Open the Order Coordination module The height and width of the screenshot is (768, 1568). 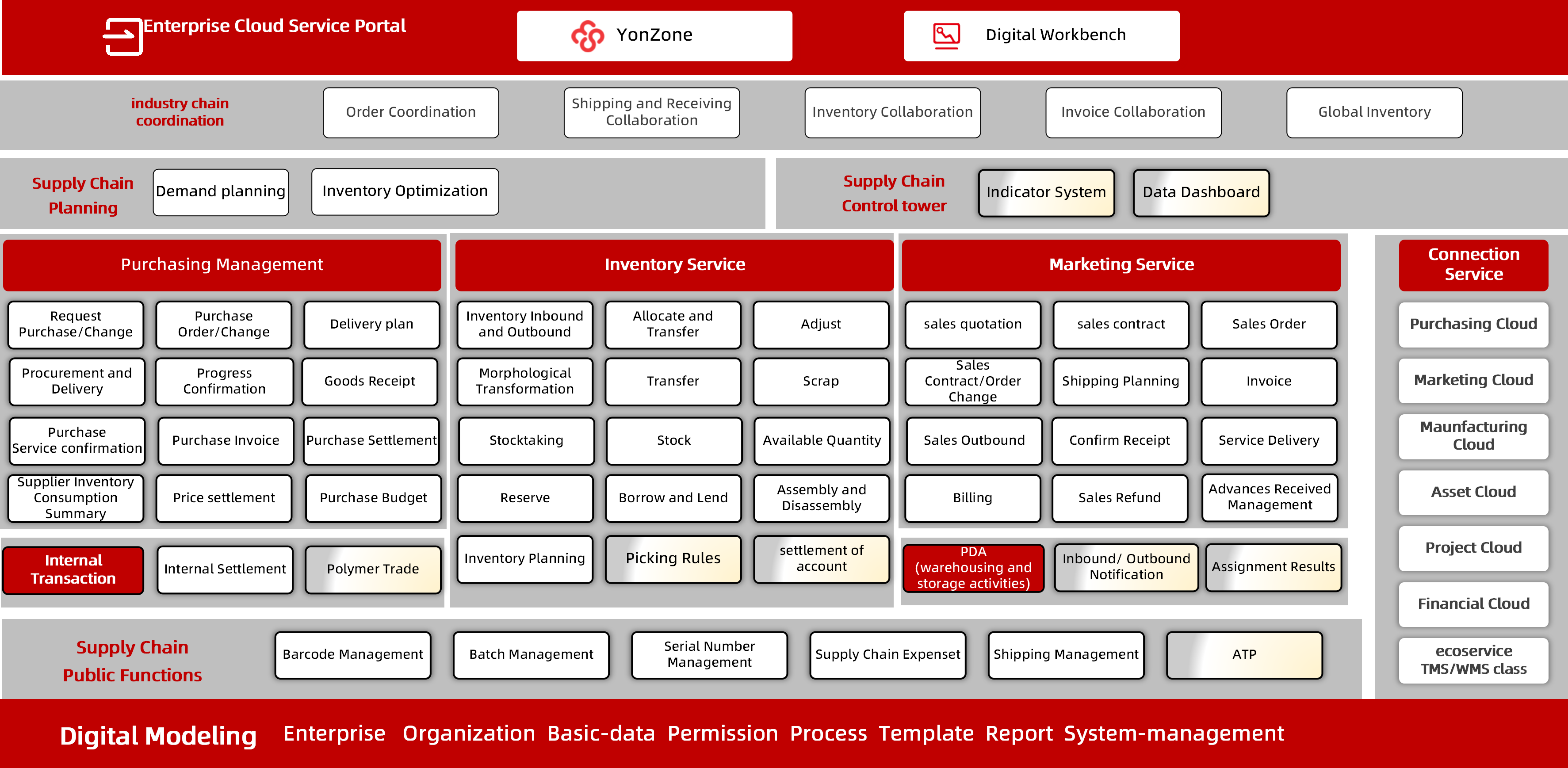point(410,113)
